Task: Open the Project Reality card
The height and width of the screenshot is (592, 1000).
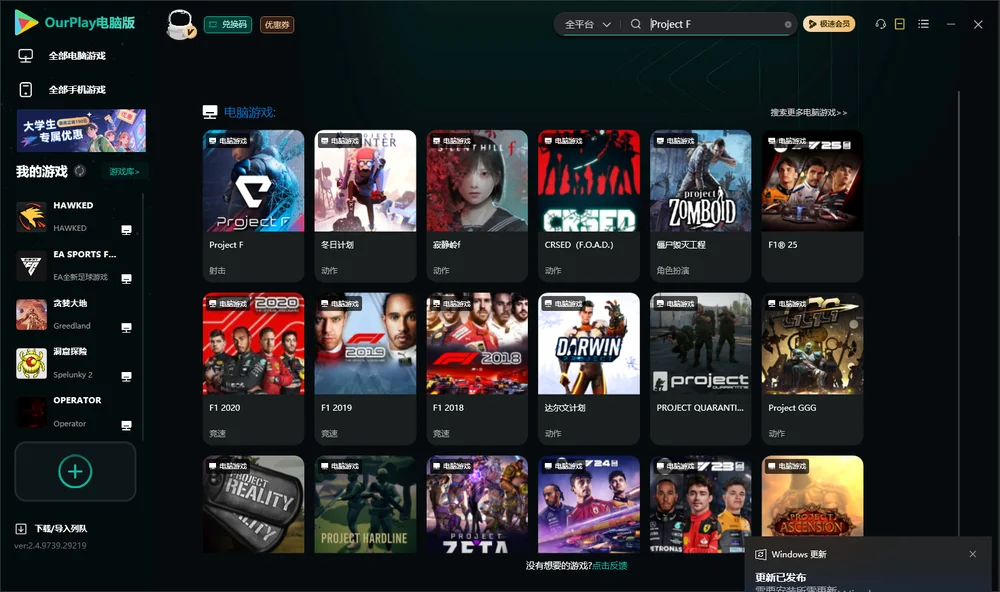Action: [253, 504]
